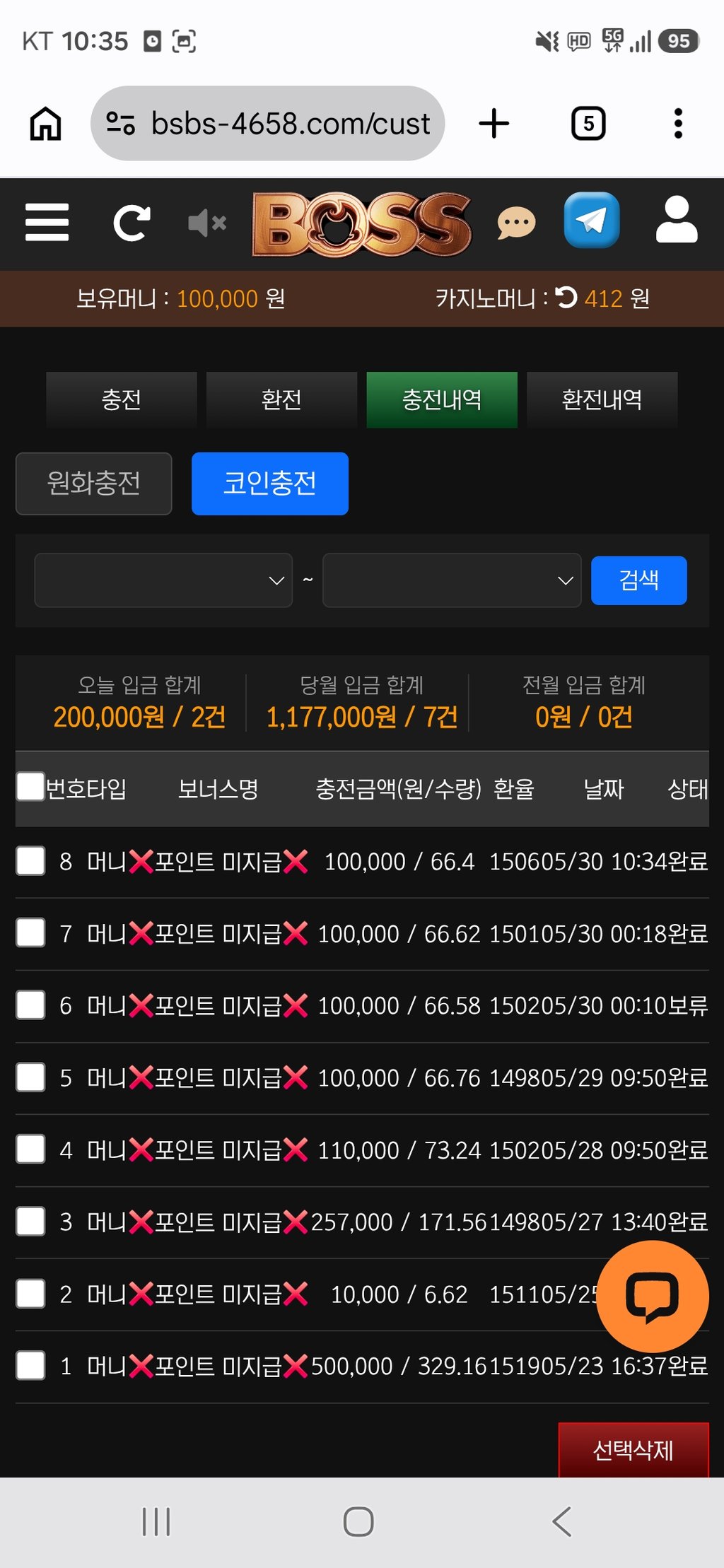This screenshot has width=724, height=1568.
Task: Check the row 2 checkbox
Action: click(x=30, y=1294)
